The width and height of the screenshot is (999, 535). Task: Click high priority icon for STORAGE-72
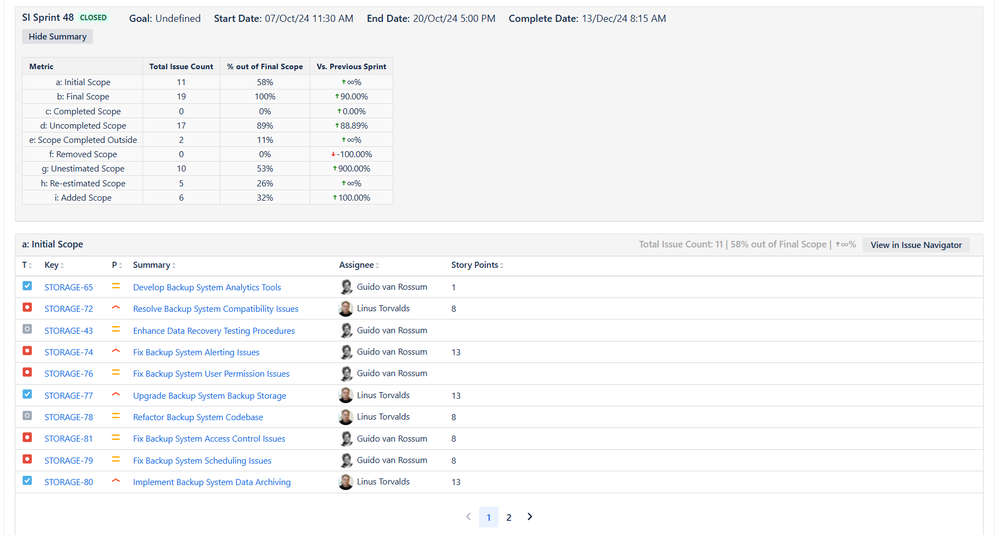coord(116,308)
